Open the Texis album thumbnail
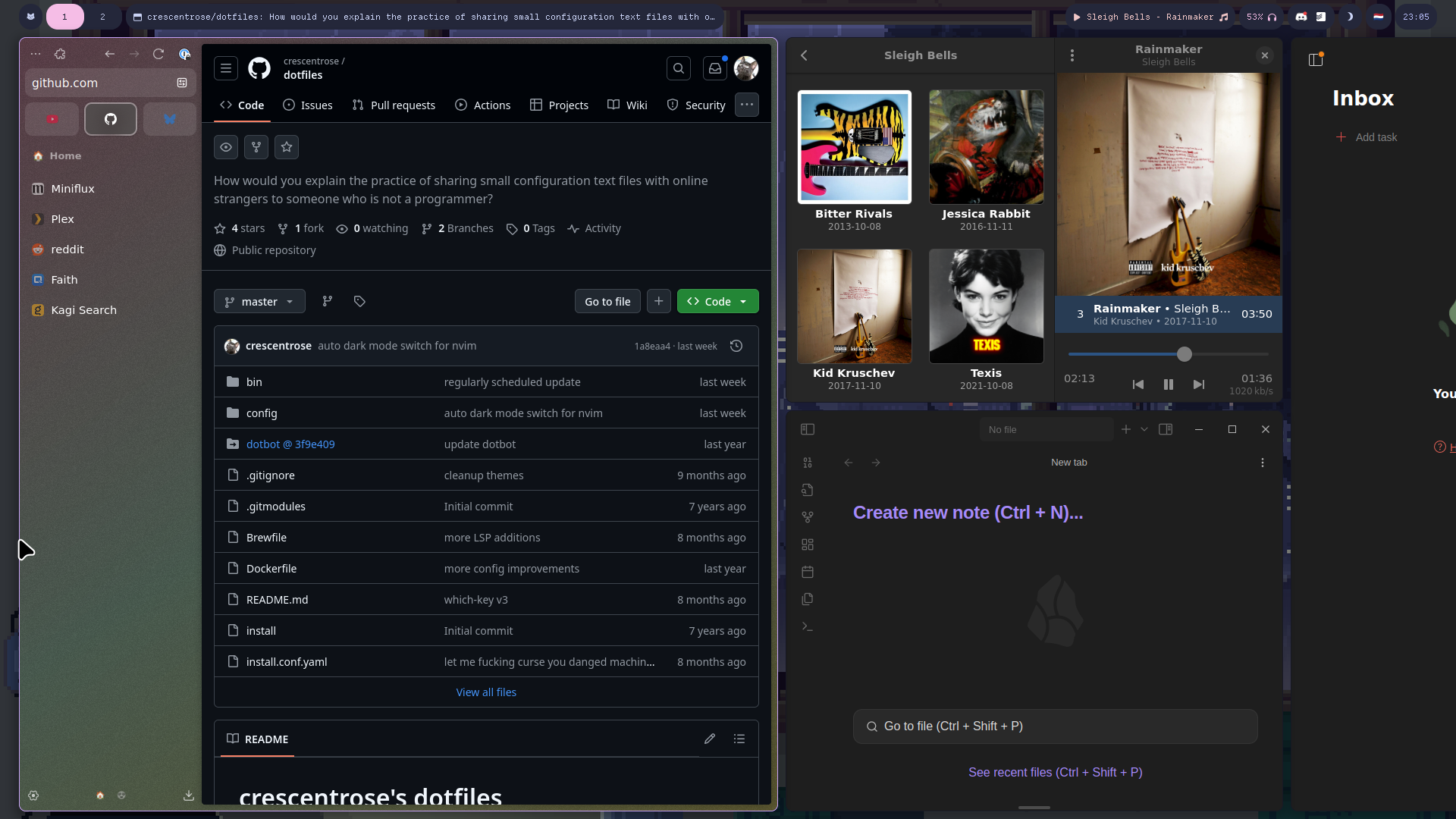Screen dimensions: 1456x819 pyautogui.click(x=986, y=306)
